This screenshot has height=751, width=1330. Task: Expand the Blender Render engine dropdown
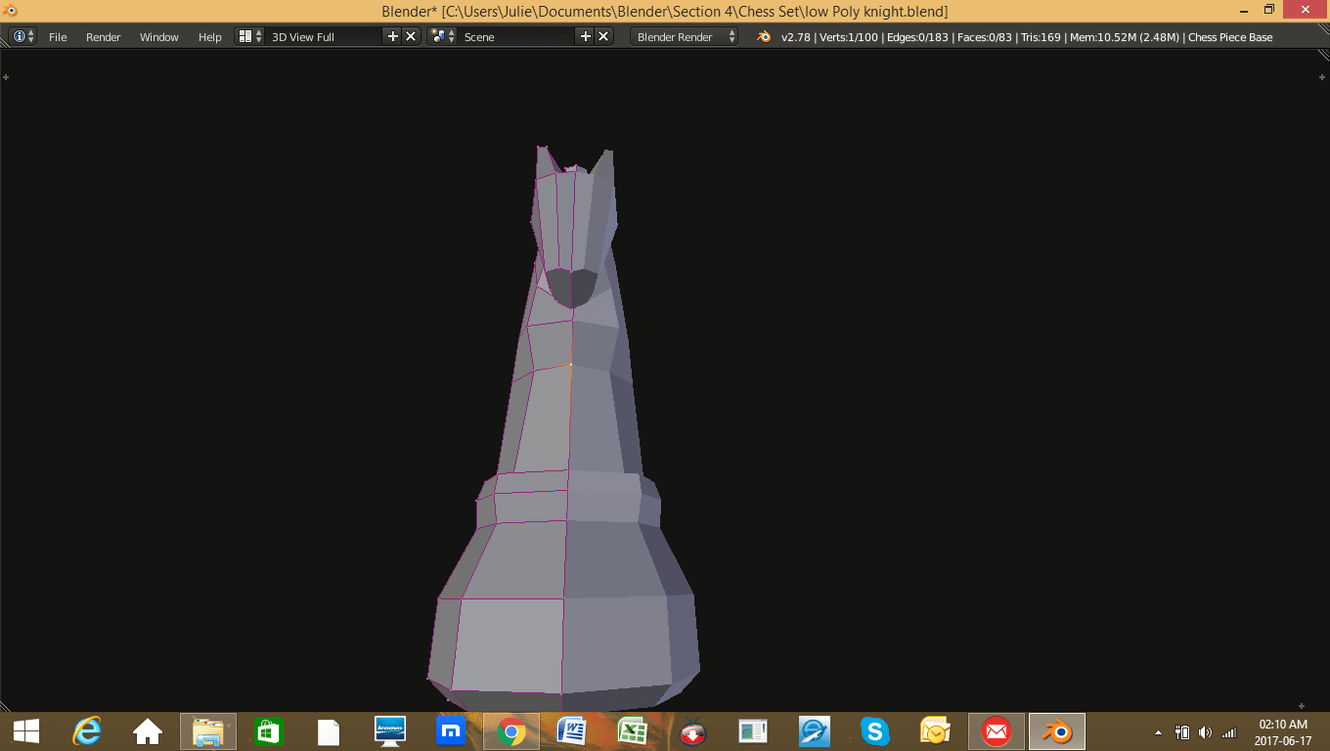point(685,37)
